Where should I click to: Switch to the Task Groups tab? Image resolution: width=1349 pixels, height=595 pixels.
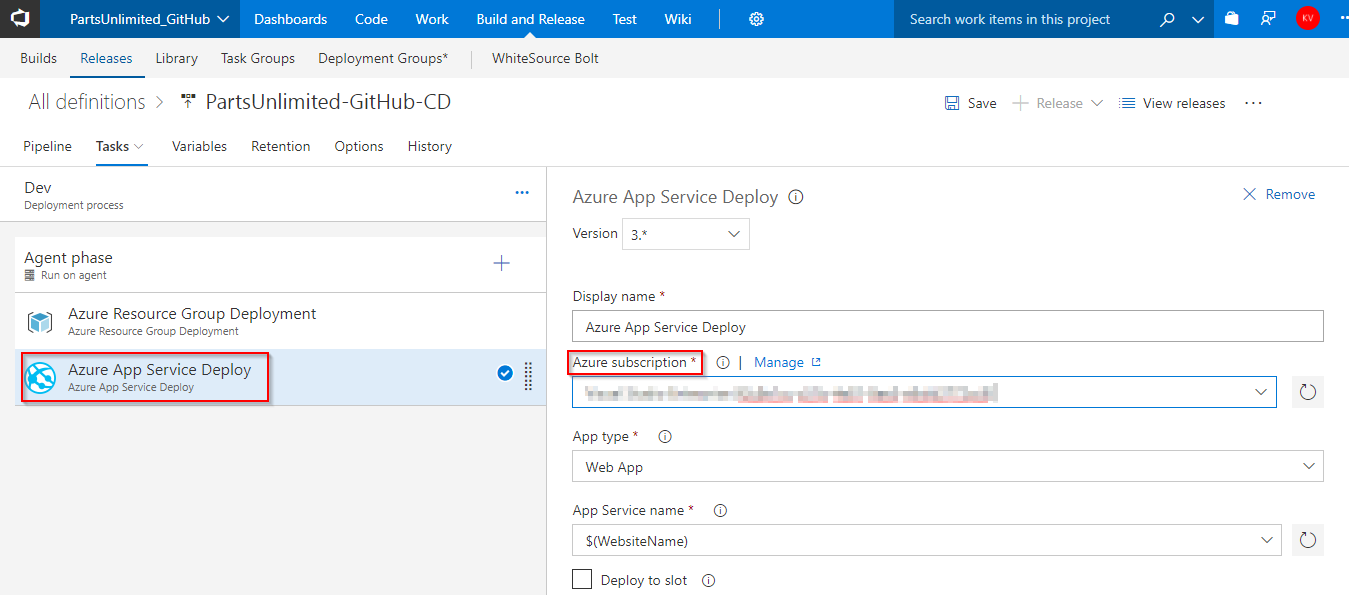point(258,58)
